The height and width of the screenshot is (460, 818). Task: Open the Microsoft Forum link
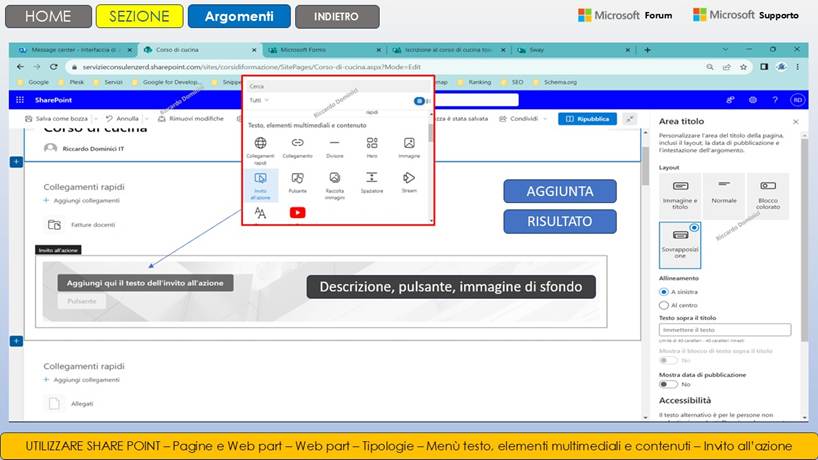(x=625, y=15)
